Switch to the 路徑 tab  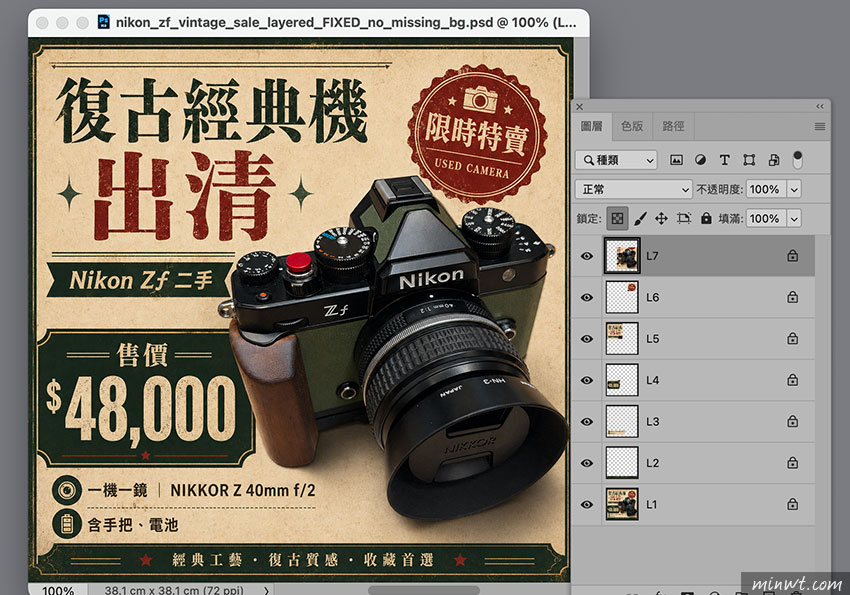[673, 126]
